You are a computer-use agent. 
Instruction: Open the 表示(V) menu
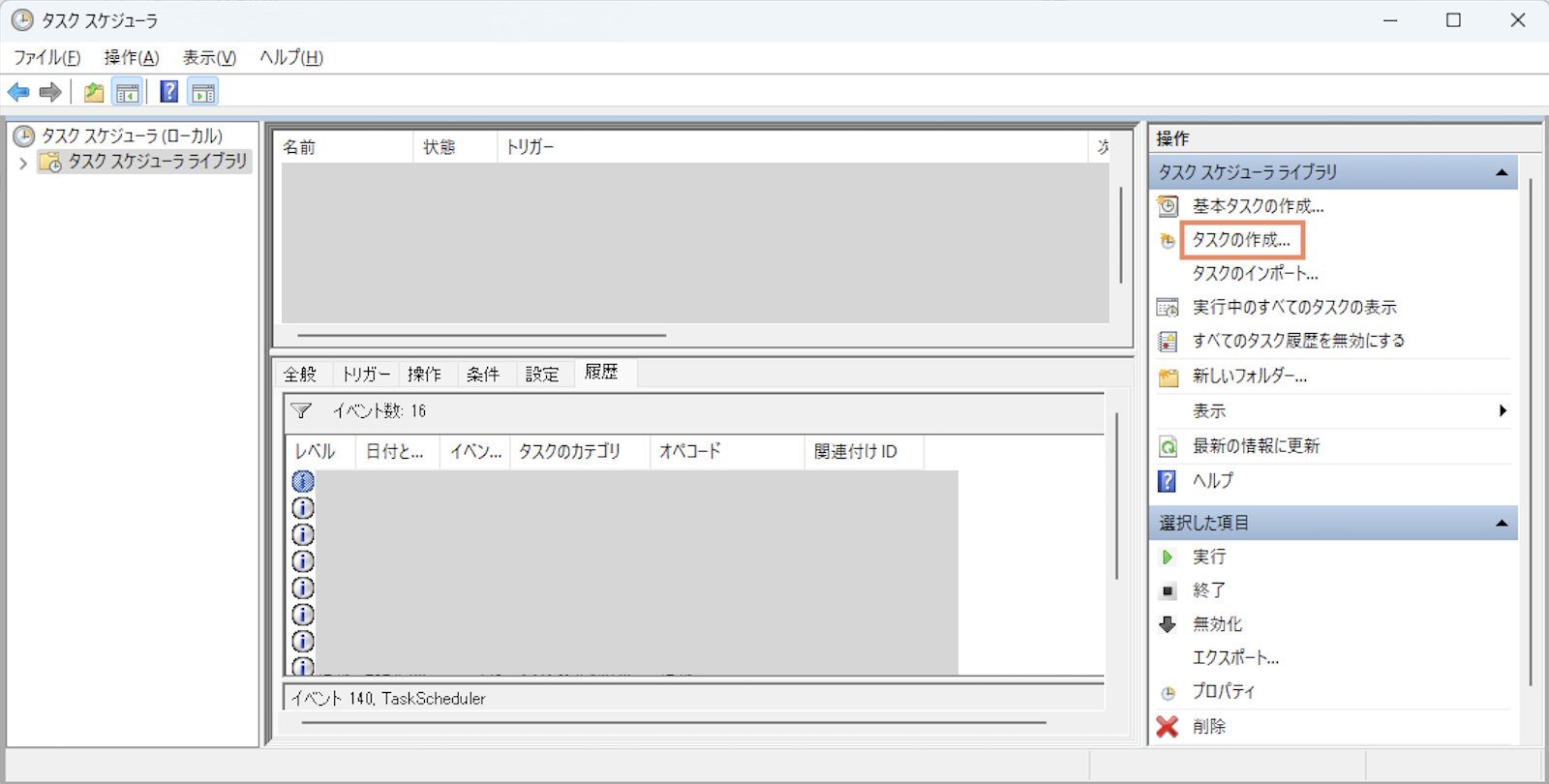[210, 57]
